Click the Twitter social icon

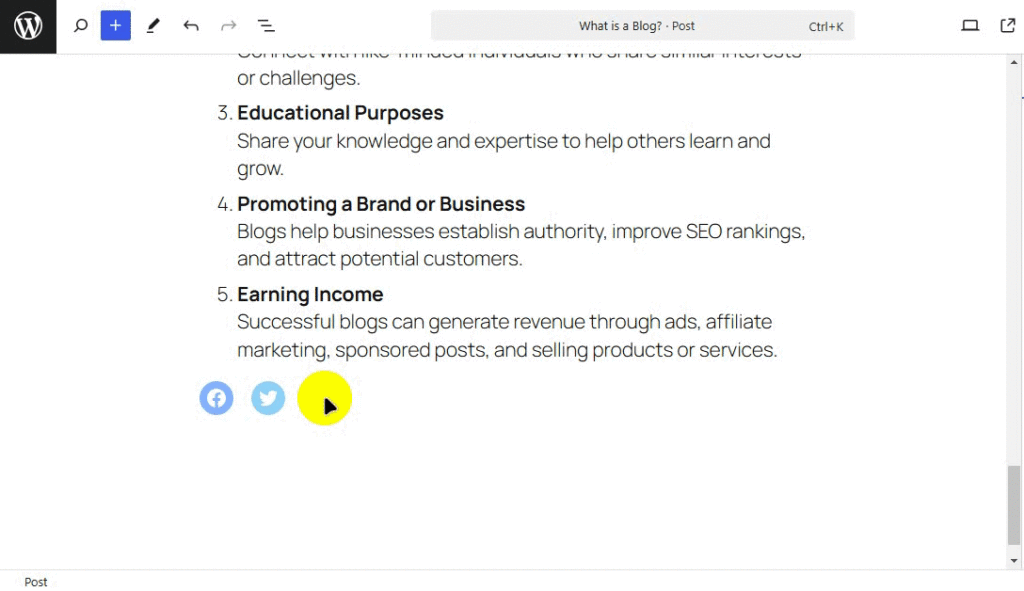coord(268,398)
